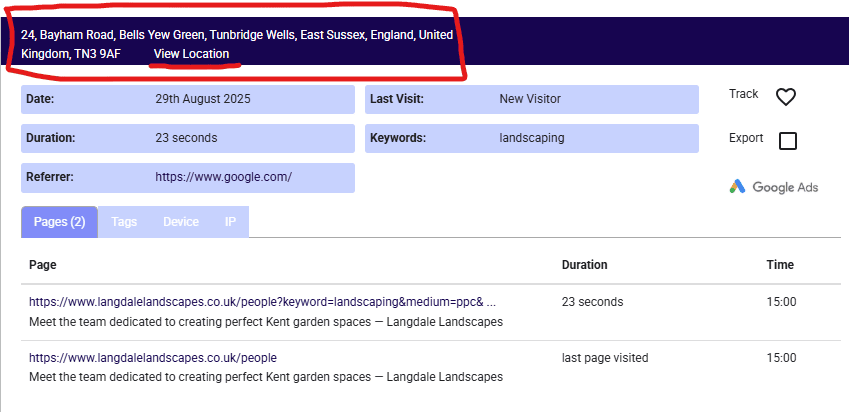849x412 pixels.
Task: Open the langdalelandscapes.co.uk/people link
Action: click(x=152, y=357)
